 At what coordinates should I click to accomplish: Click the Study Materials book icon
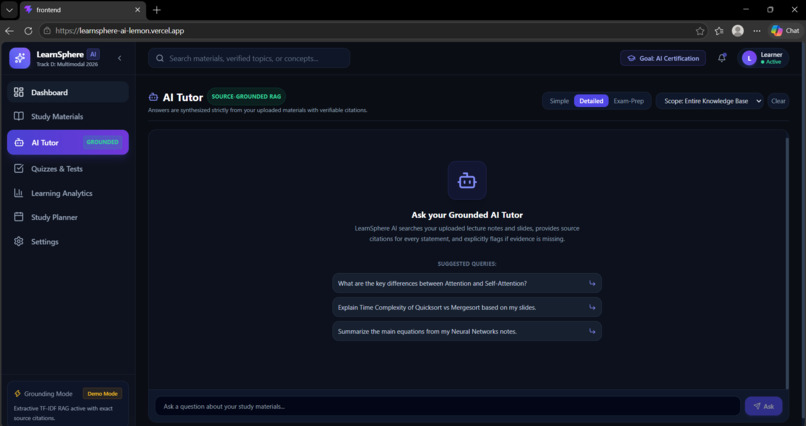[19, 116]
